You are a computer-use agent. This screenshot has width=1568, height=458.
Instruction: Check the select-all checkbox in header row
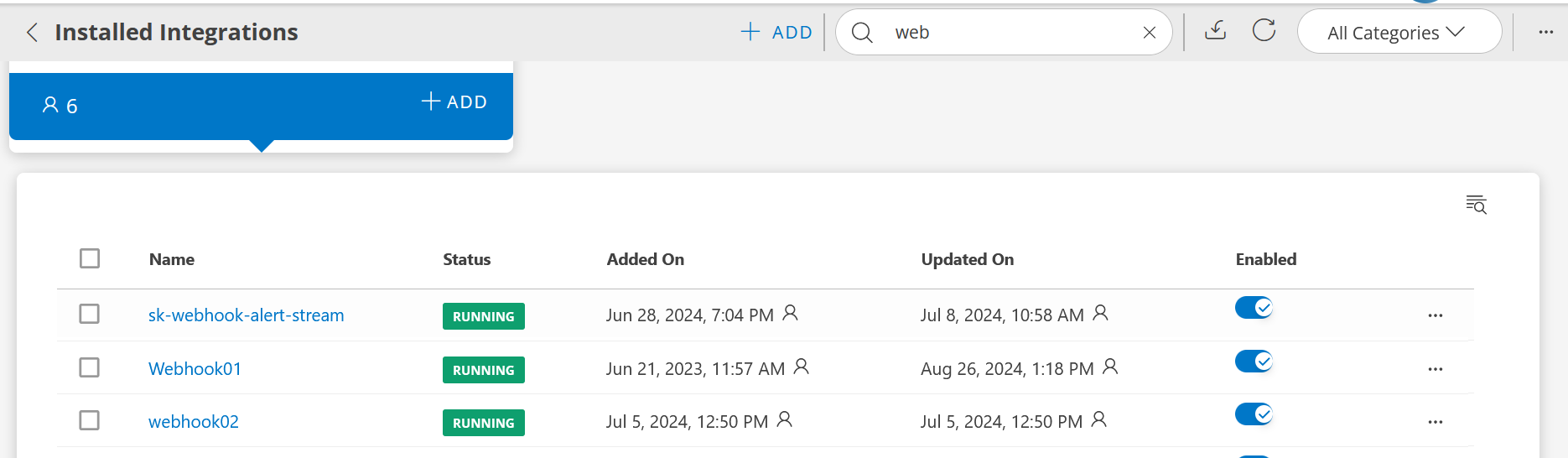tap(90, 258)
